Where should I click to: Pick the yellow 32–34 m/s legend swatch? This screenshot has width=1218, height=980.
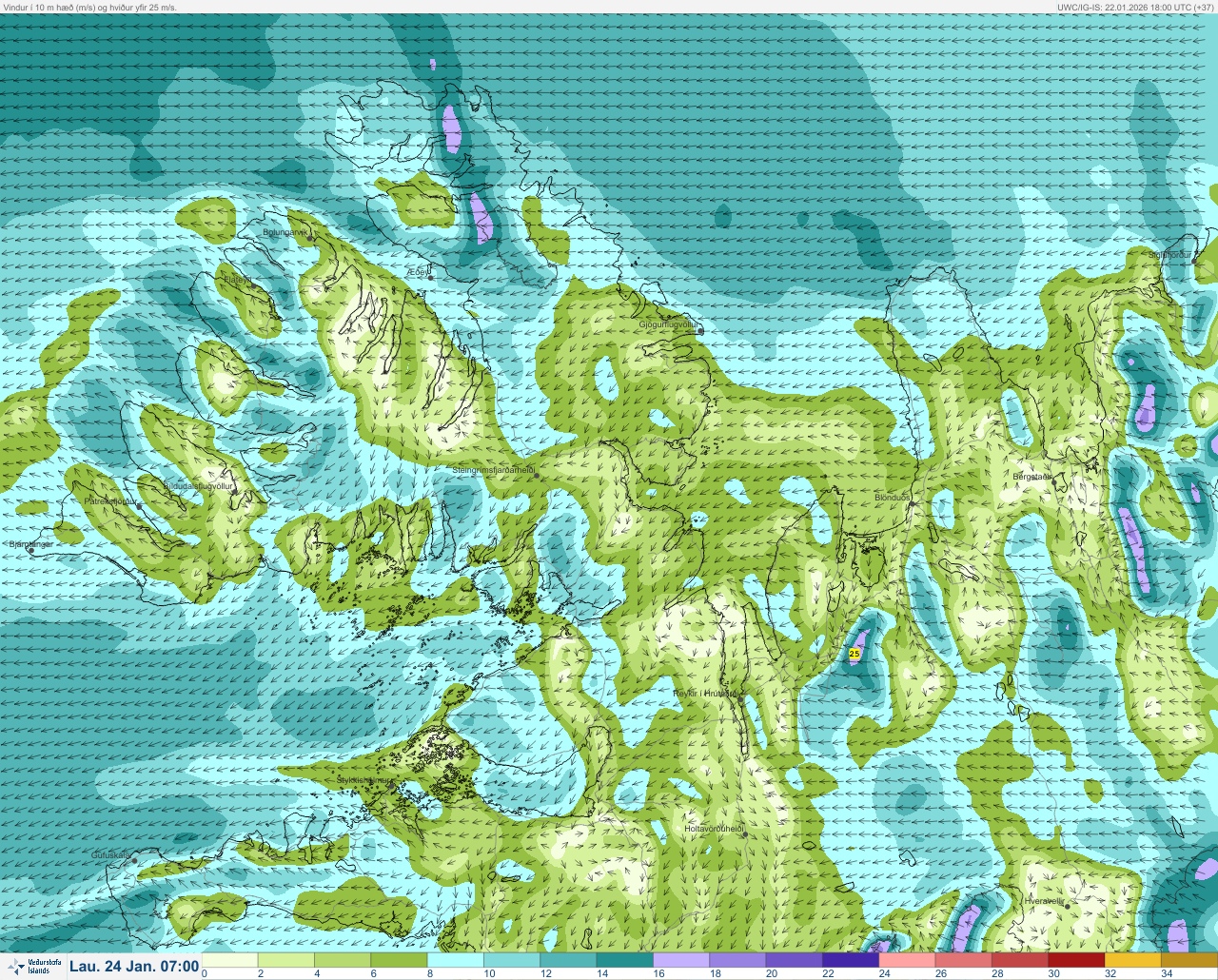pos(1132,960)
